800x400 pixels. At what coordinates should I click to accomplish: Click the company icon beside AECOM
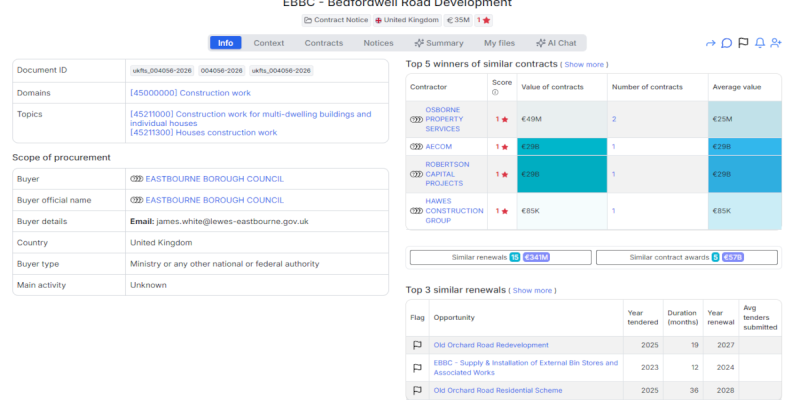(x=416, y=146)
